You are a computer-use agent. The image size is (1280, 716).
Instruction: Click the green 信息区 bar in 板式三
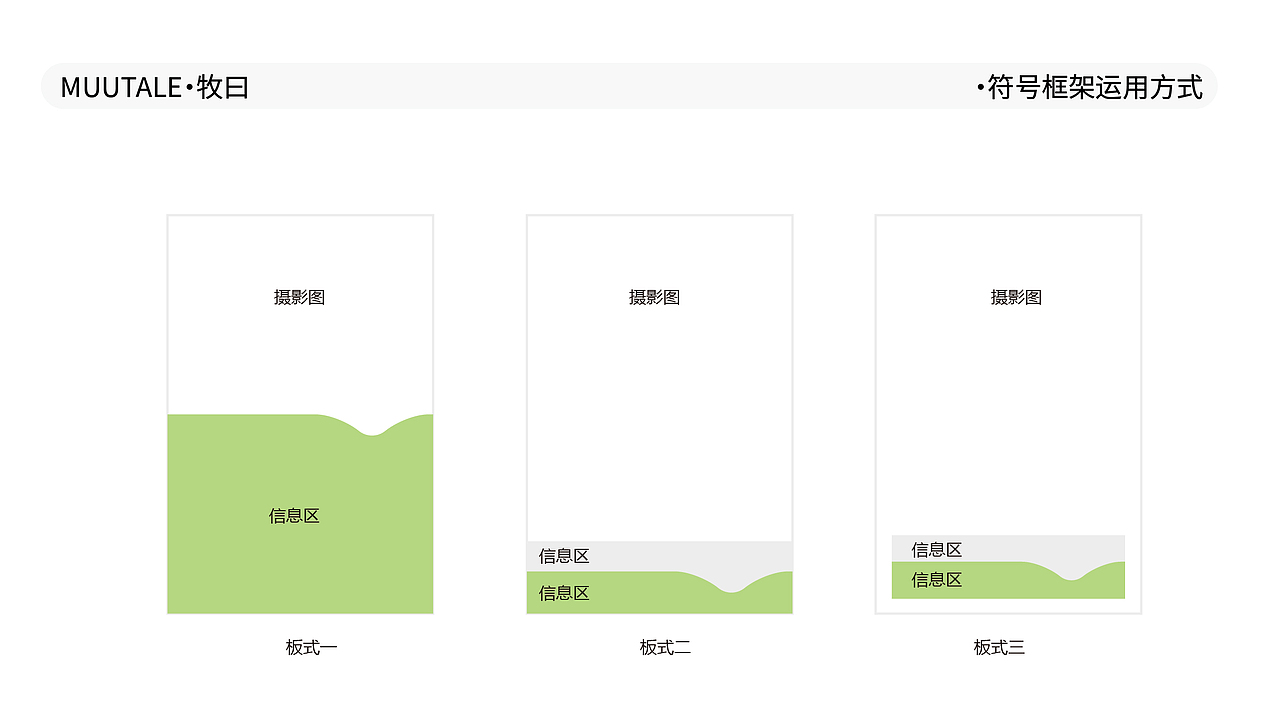click(937, 580)
